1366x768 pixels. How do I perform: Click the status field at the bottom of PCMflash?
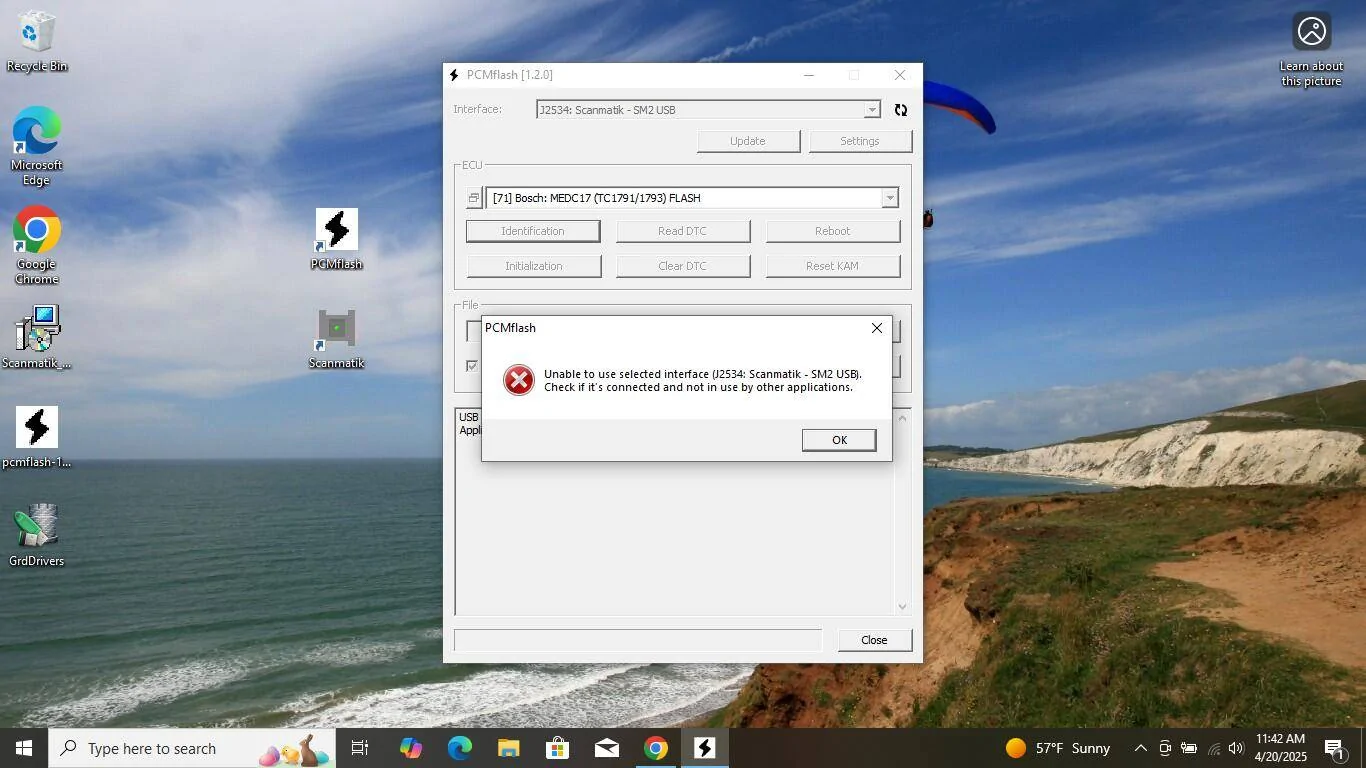(x=638, y=640)
